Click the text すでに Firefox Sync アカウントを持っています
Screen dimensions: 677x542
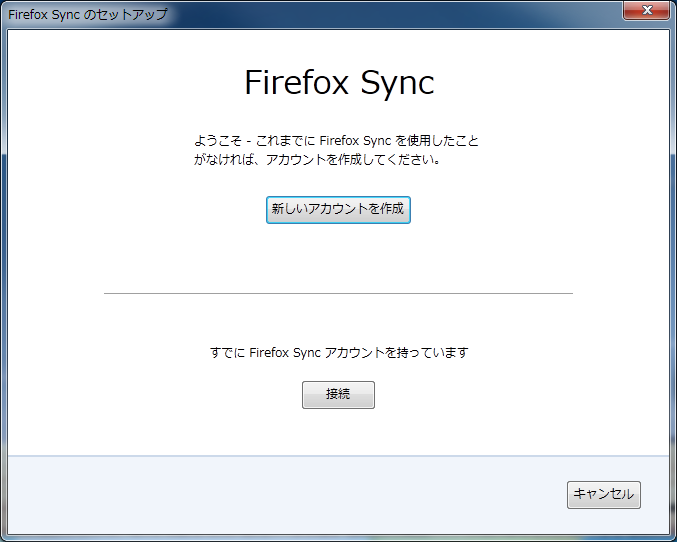click(x=339, y=352)
